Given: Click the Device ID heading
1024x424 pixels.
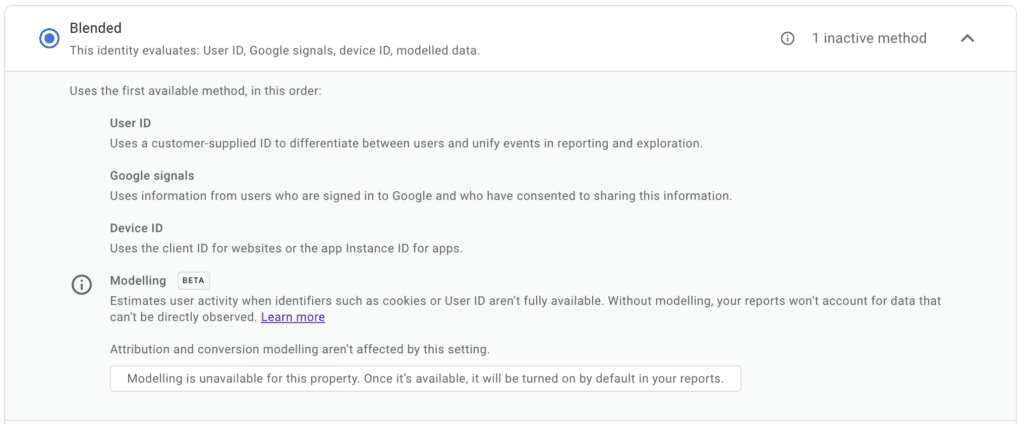Looking at the screenshot, I should point(138,228).
